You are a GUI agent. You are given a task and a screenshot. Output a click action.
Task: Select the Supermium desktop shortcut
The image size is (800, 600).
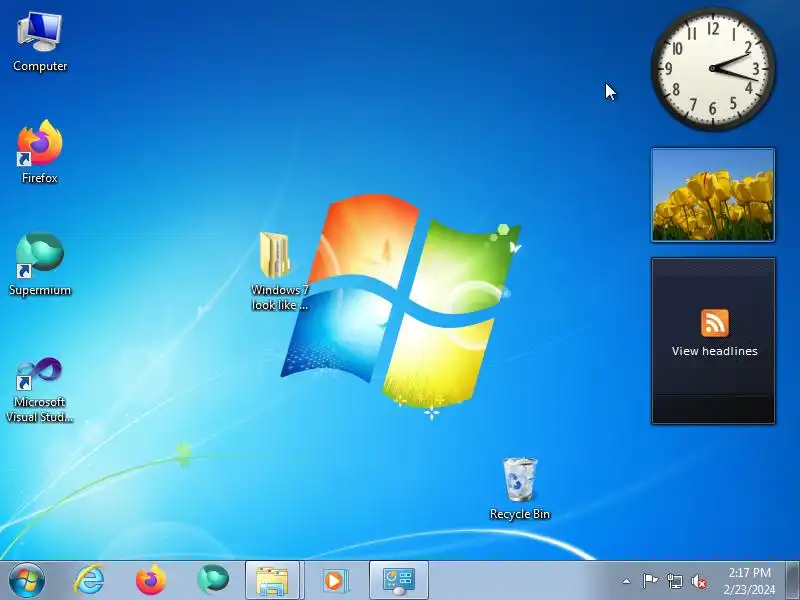point(40,264)
